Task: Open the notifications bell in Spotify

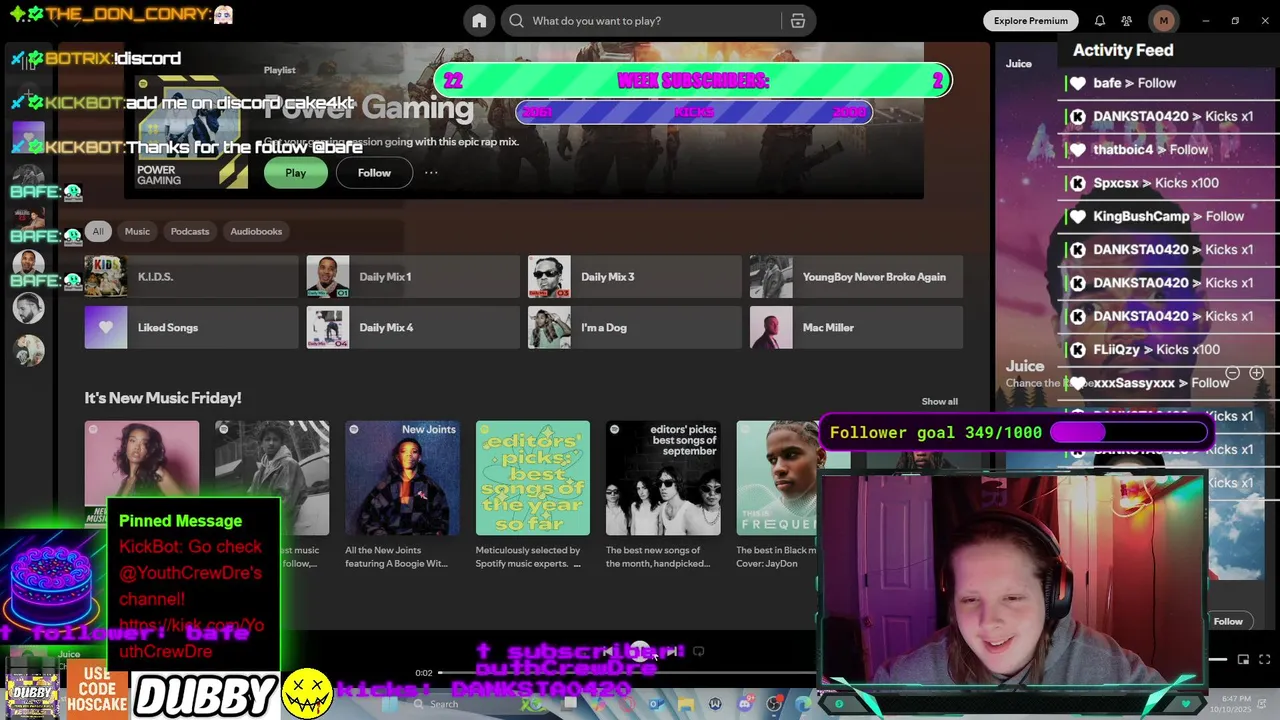Action: 1100,21
